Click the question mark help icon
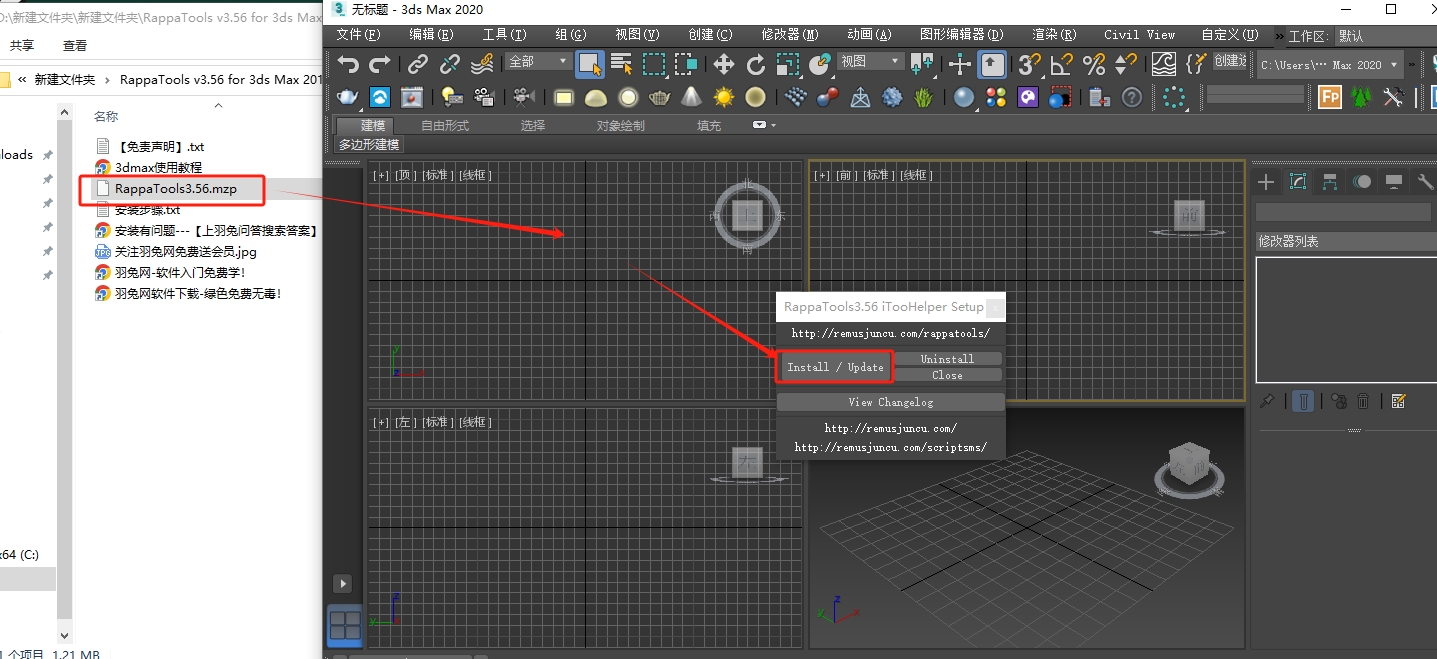 coord(1131,97)
